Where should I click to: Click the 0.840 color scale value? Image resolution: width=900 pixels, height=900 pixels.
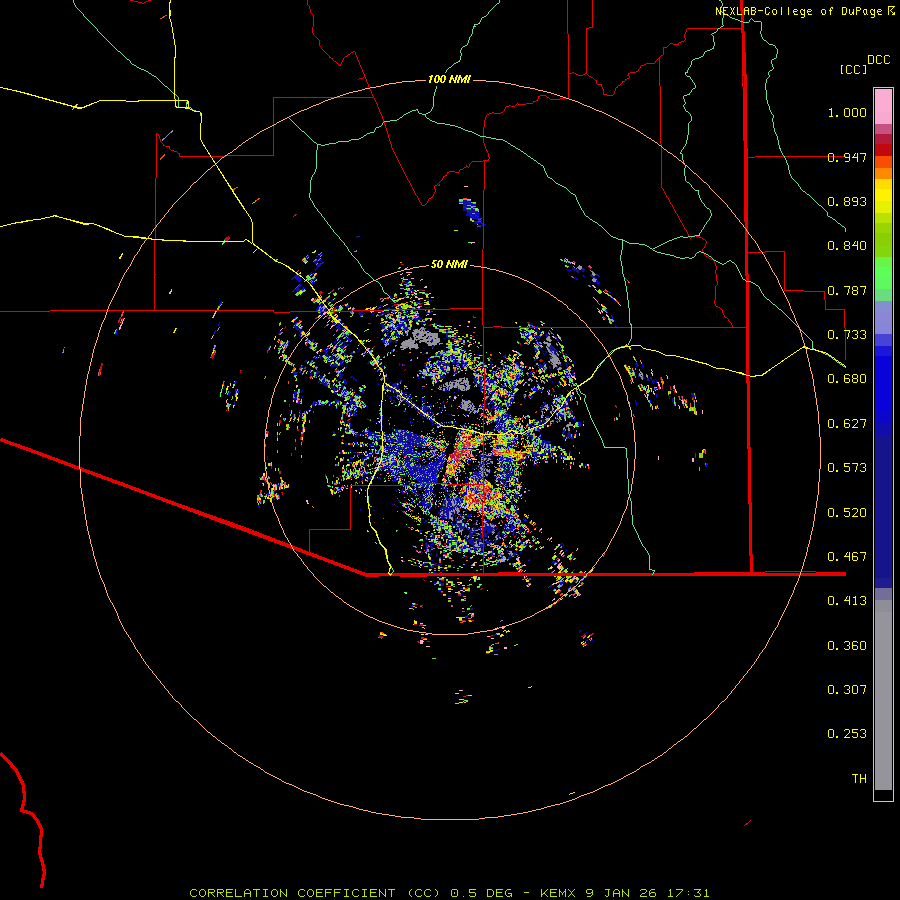(x=847, y=246)
